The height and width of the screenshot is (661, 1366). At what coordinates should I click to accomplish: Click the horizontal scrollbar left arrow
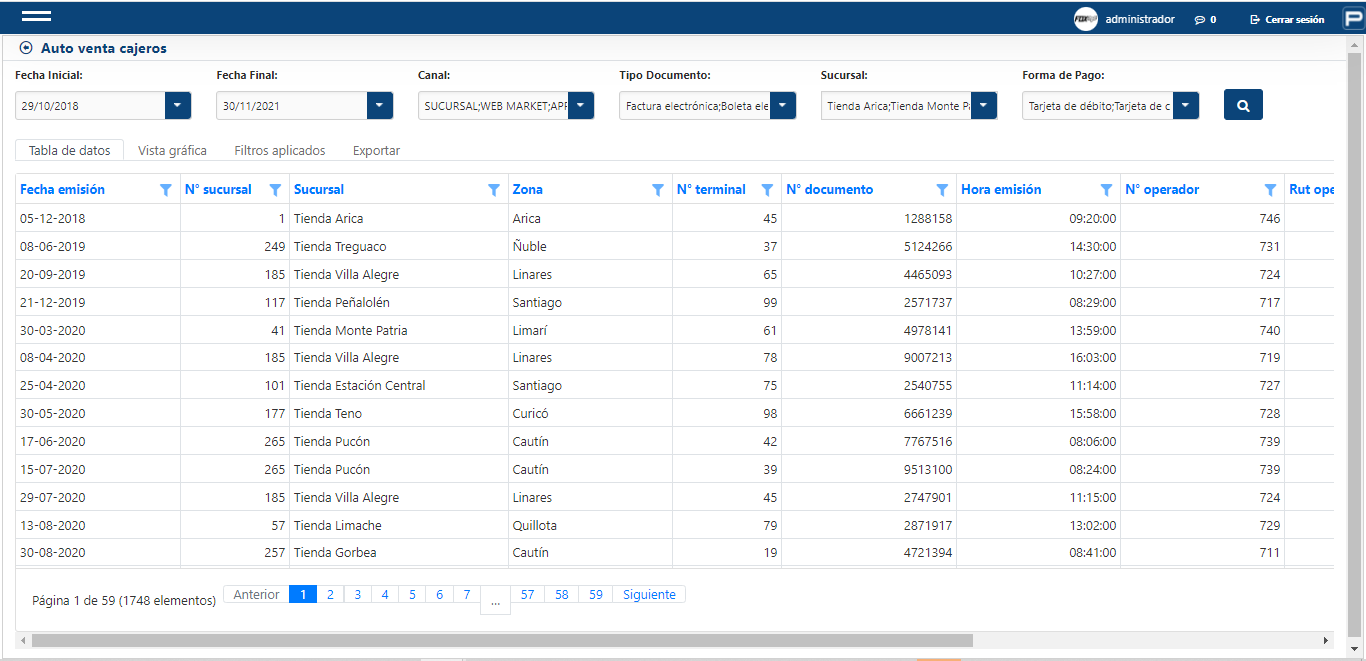pos(23,640)
